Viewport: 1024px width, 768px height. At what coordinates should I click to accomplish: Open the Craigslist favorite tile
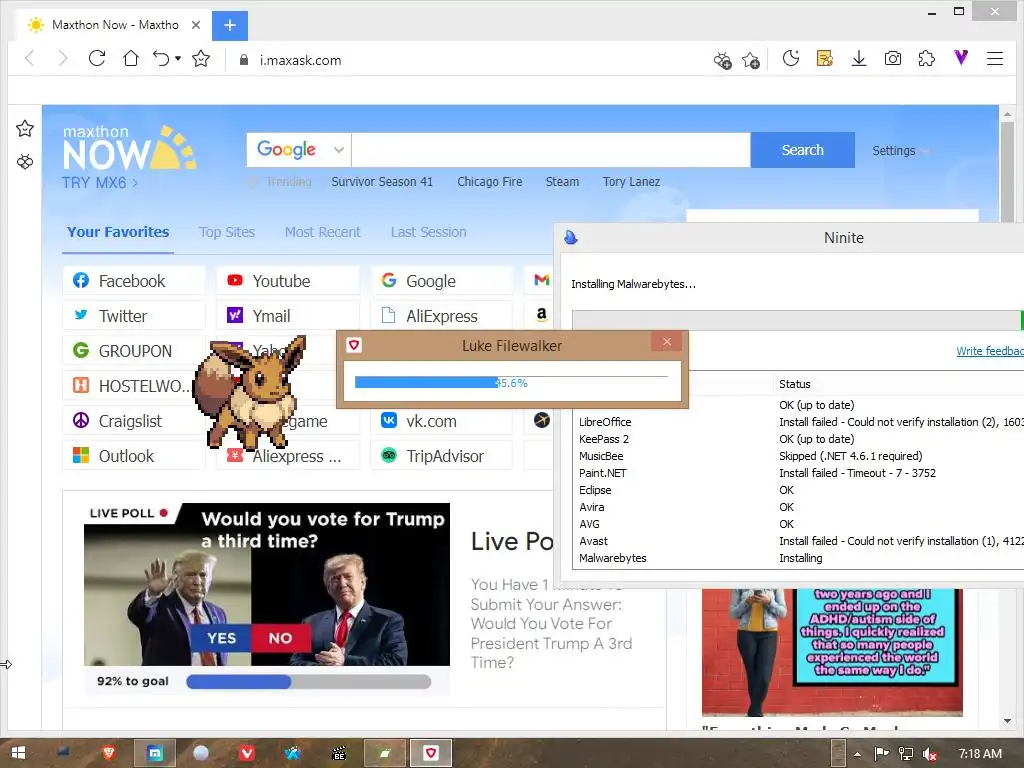pos(134,421)
